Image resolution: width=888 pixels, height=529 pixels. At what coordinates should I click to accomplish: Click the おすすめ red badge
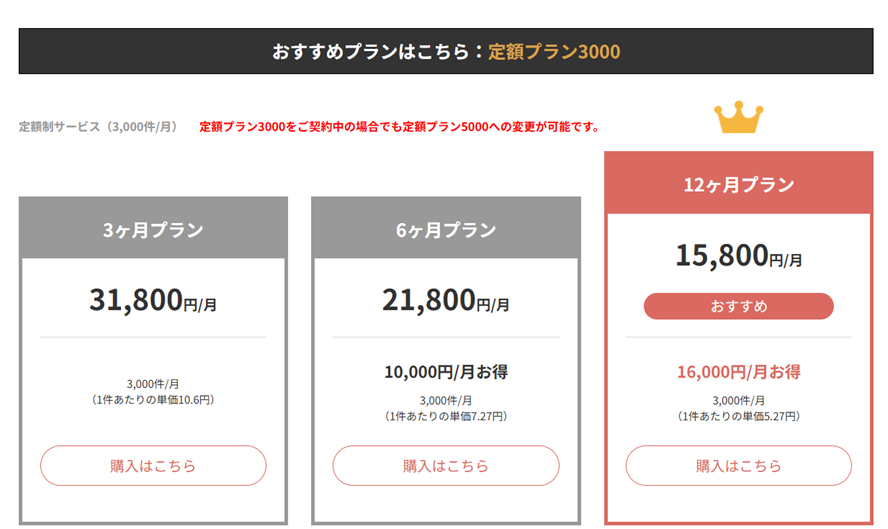[x=738, y=306]
